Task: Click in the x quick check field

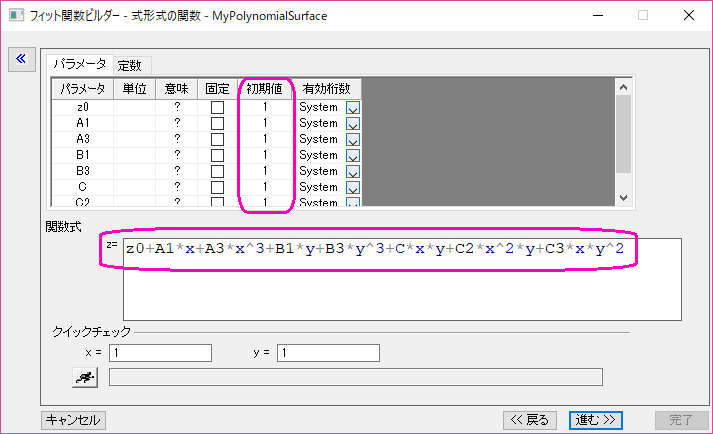Action: [x=160, y=353]
